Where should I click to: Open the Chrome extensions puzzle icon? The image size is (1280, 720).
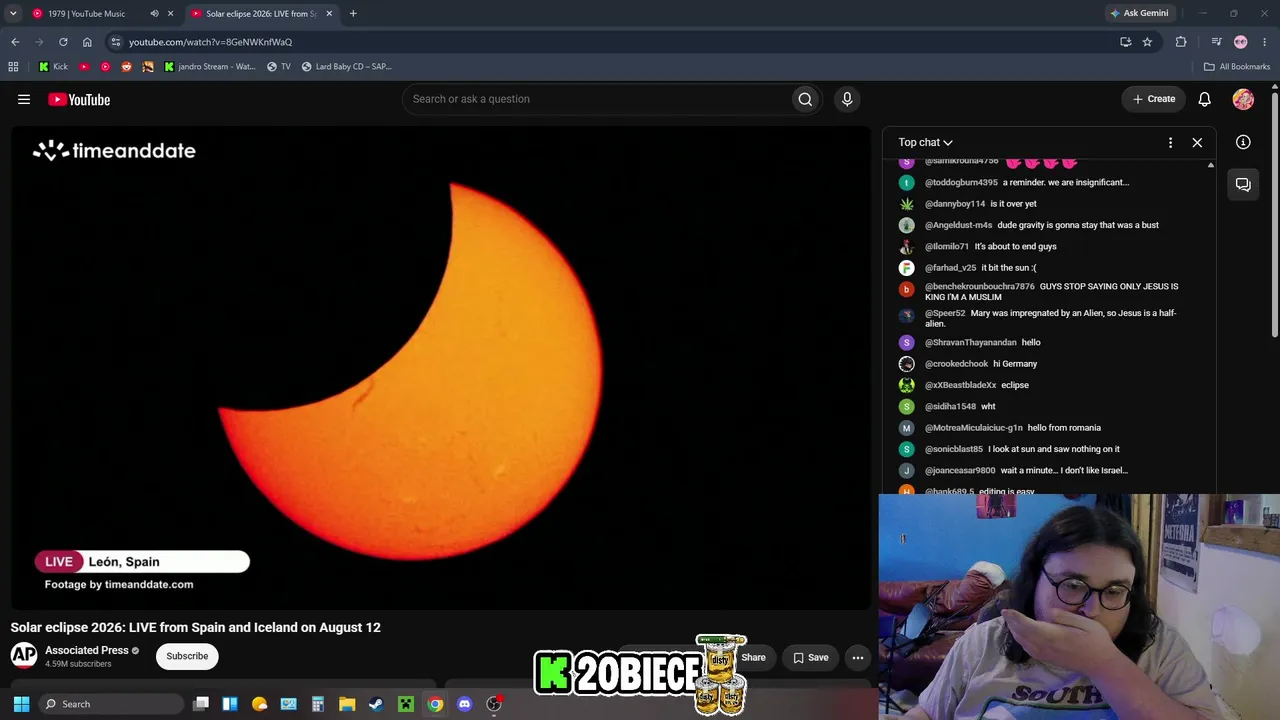[1181, 42]
